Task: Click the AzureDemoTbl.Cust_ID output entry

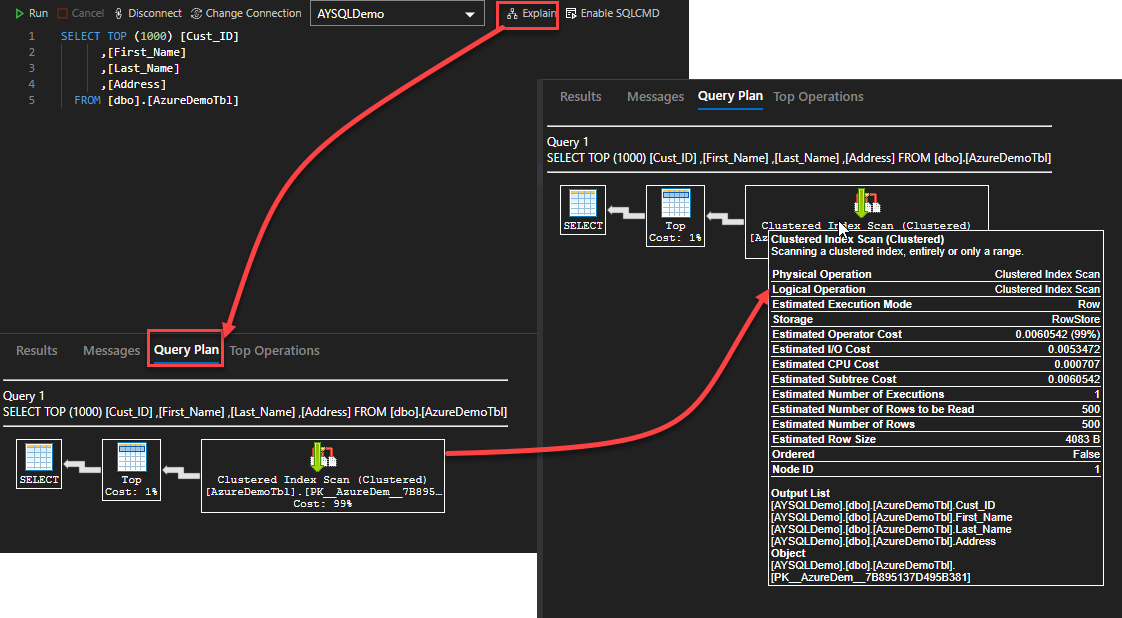Action: click(883, 505)
